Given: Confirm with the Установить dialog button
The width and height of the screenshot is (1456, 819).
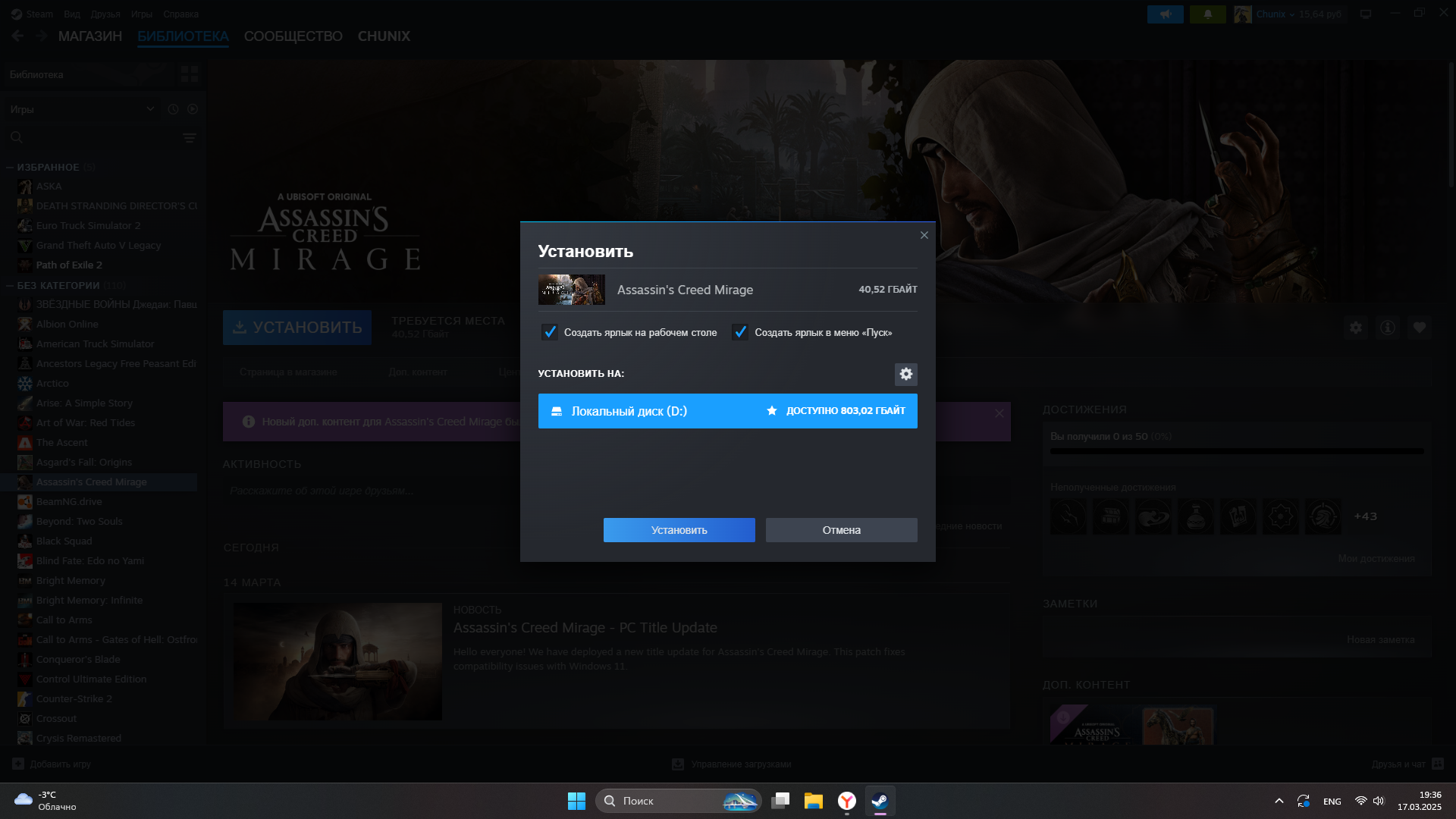Looking at the screenshot, I should 679,530.
